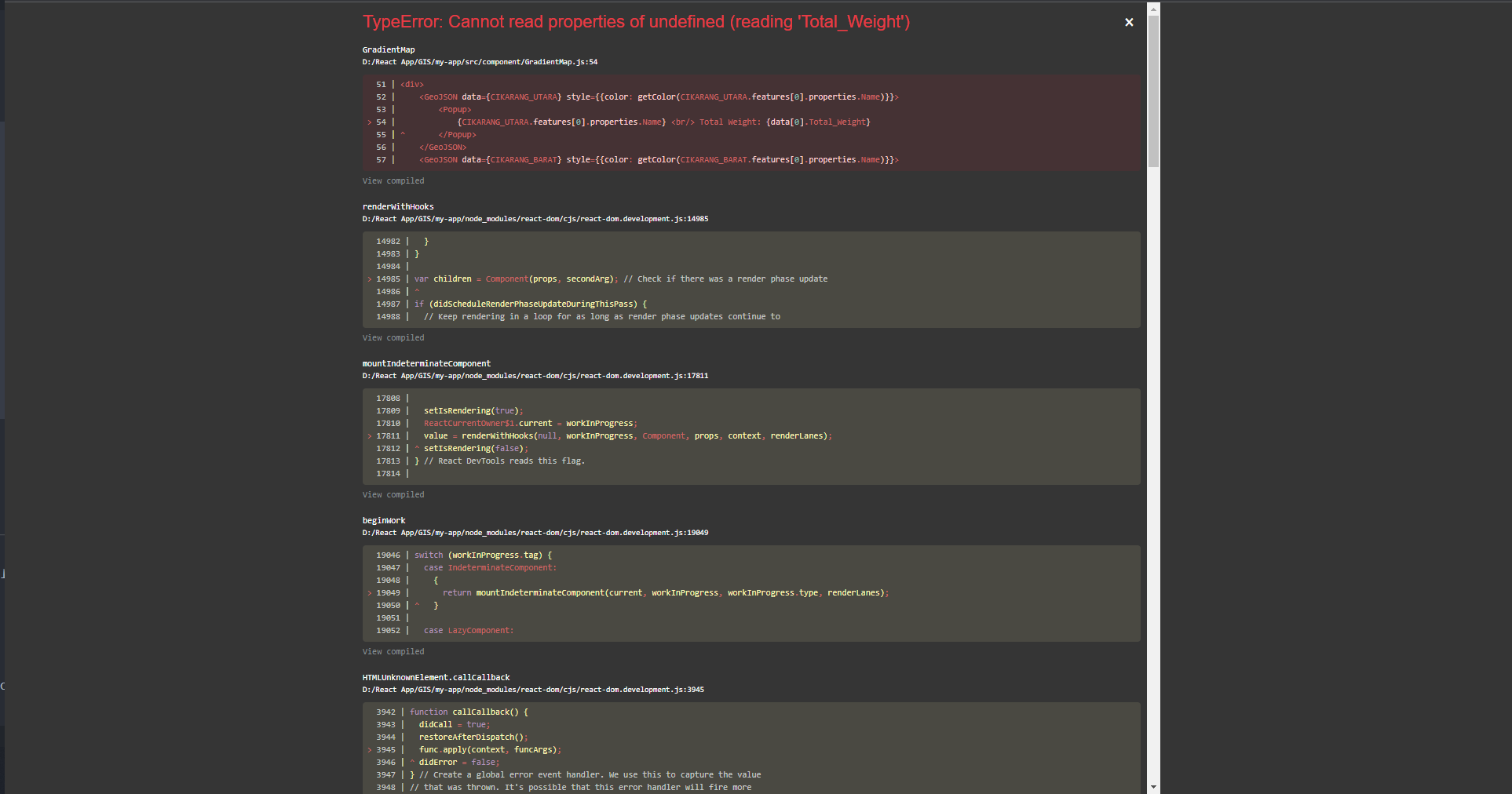Click code line 17813 React DevTools comment
This screenshot has height=794, width=1512.
coord(480,461)
